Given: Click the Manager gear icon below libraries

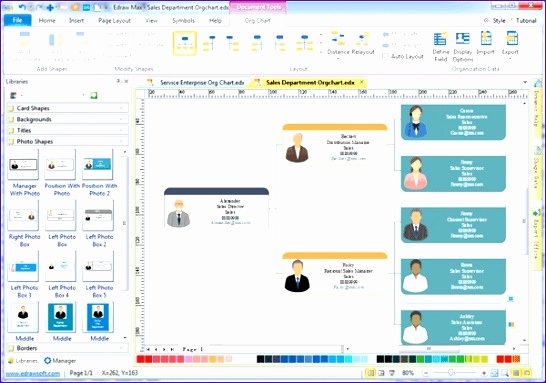Looking at the screenshot, I should [x=47, y=361].
